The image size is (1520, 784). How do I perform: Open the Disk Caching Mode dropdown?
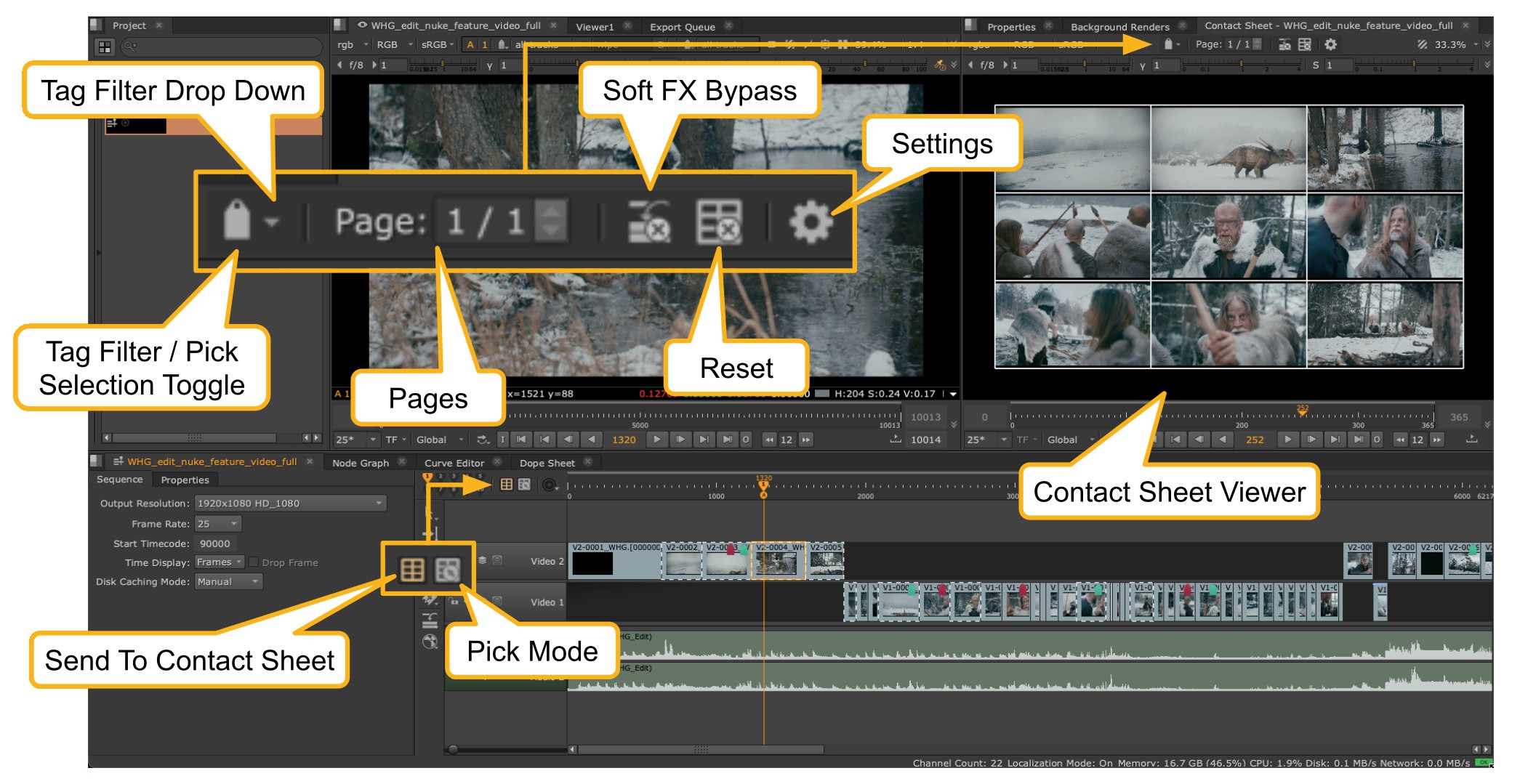(x=228, y=582)
